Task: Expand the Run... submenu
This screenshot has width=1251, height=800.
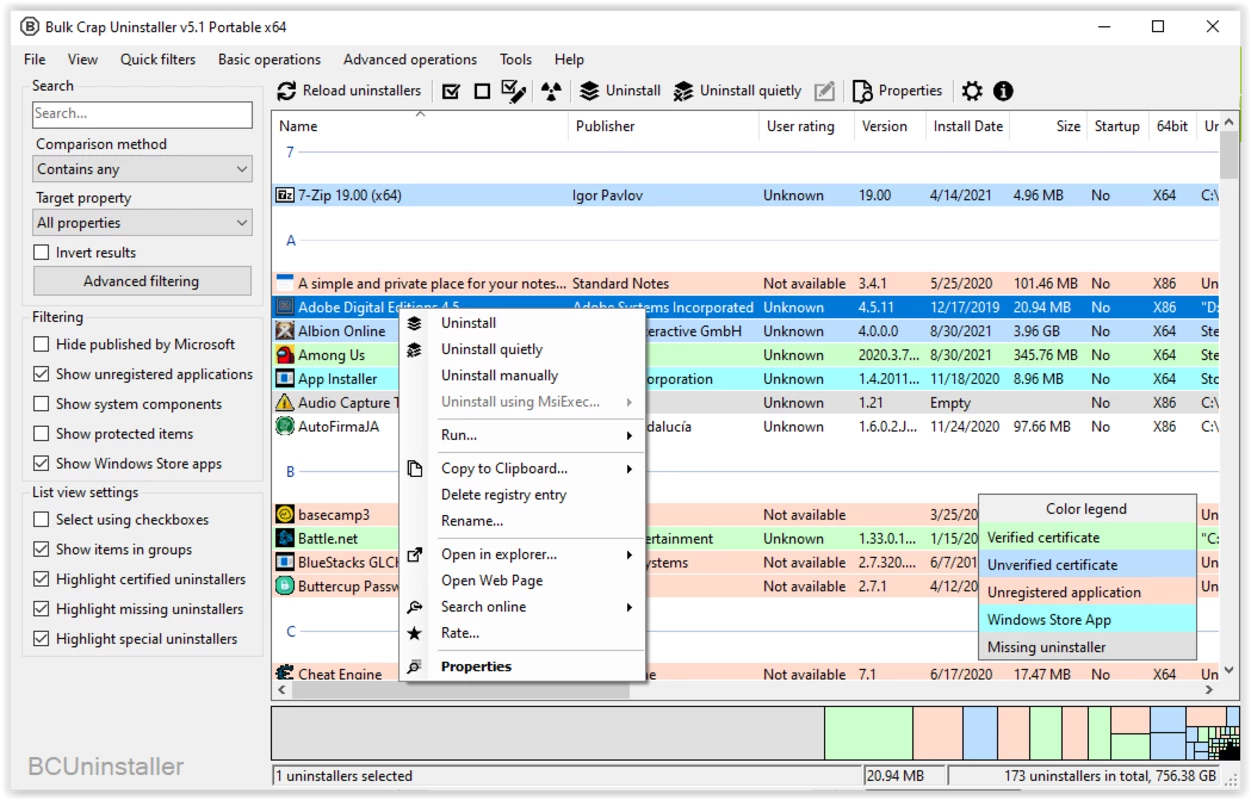Action: [522, 435]
